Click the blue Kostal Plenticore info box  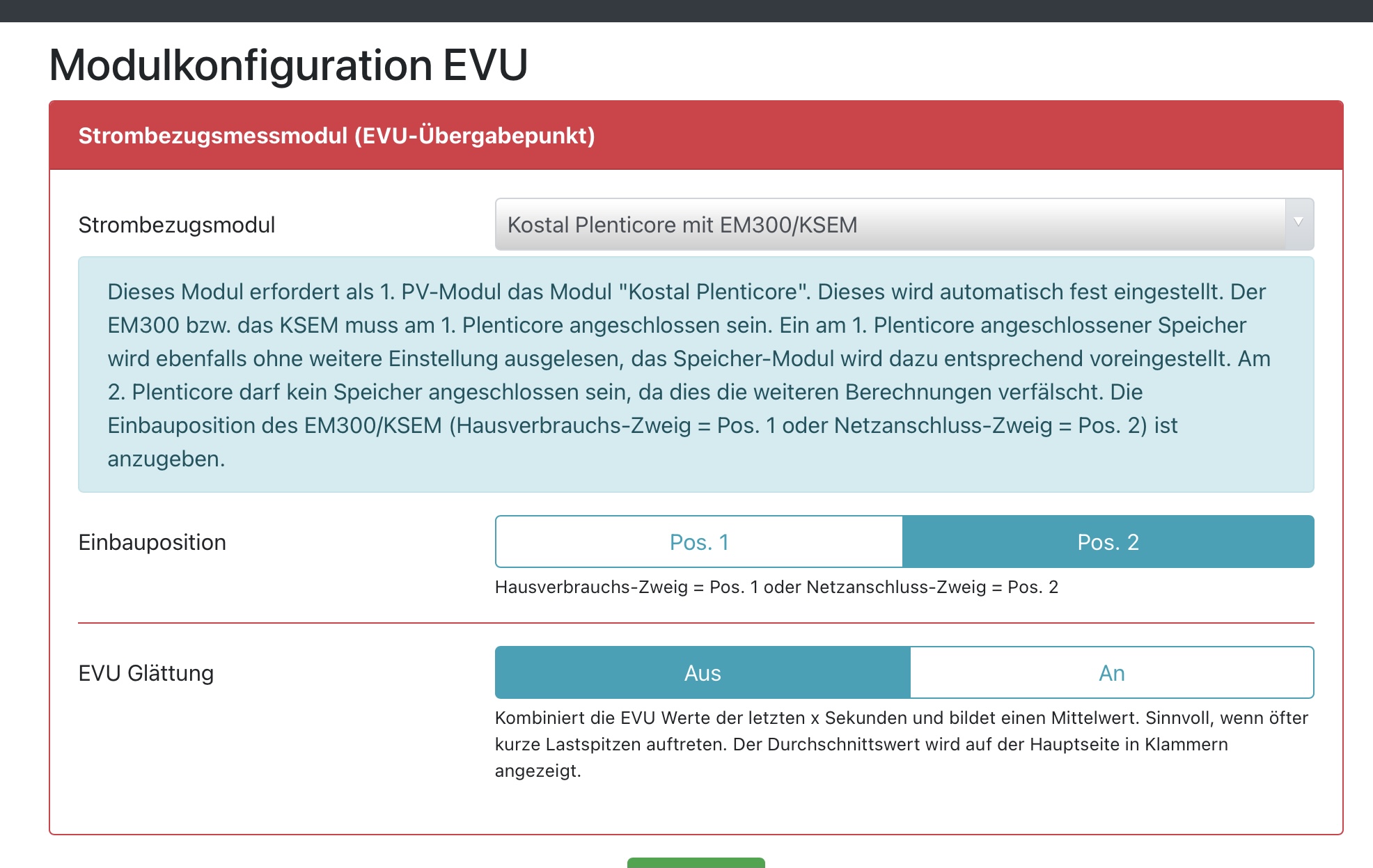click(x=696, y=374)
